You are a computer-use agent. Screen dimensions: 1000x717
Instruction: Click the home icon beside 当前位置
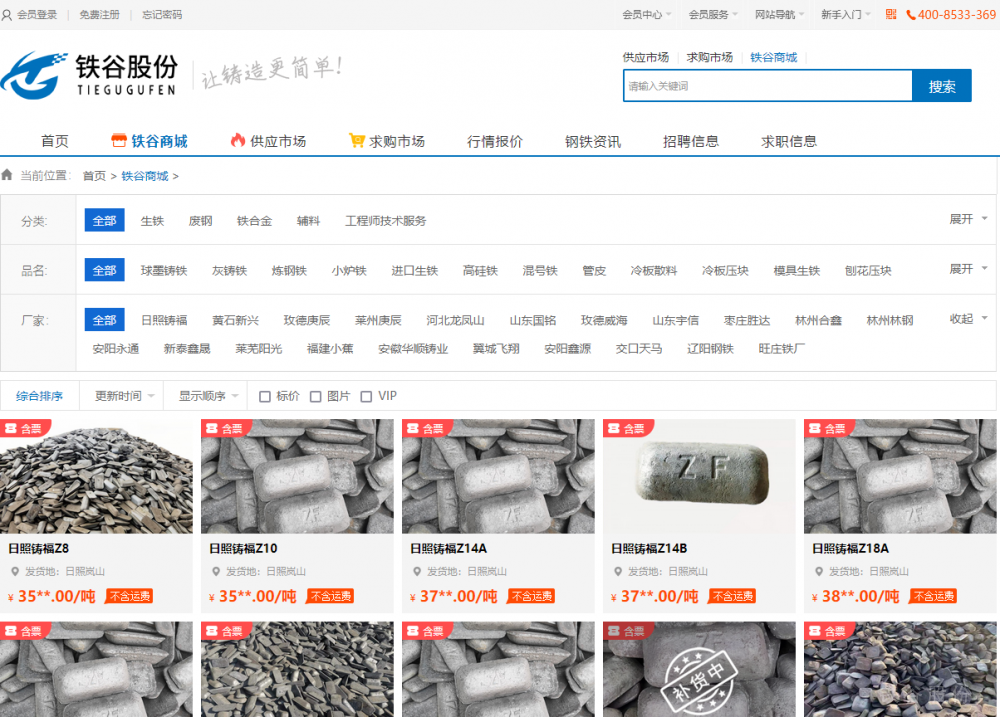[8, 175]
